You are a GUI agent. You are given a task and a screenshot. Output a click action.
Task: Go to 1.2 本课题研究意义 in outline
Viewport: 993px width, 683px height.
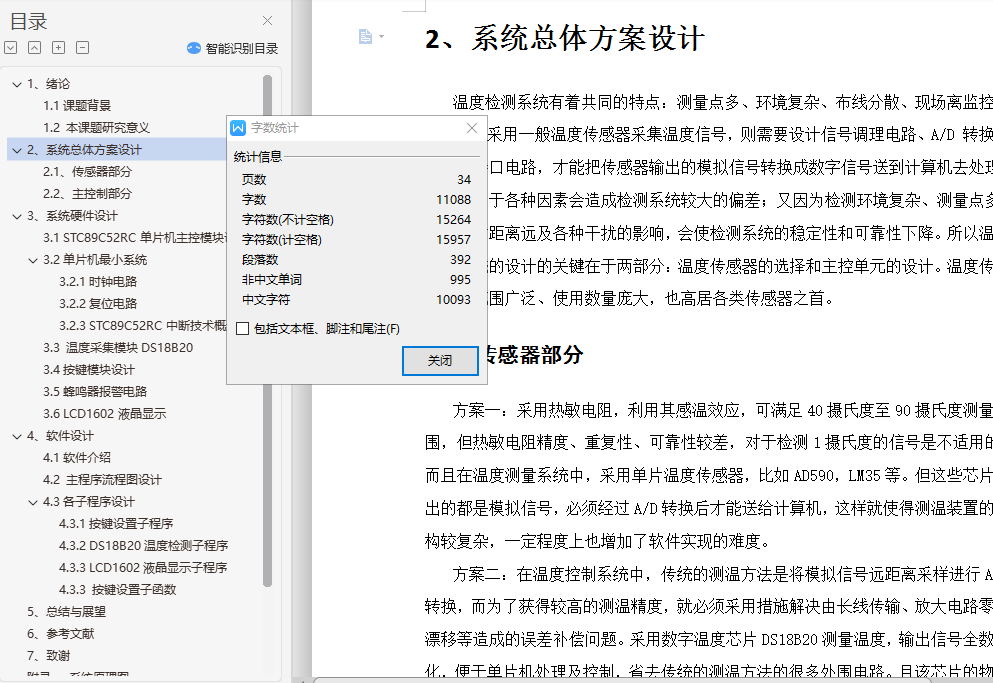coord(96,128)
